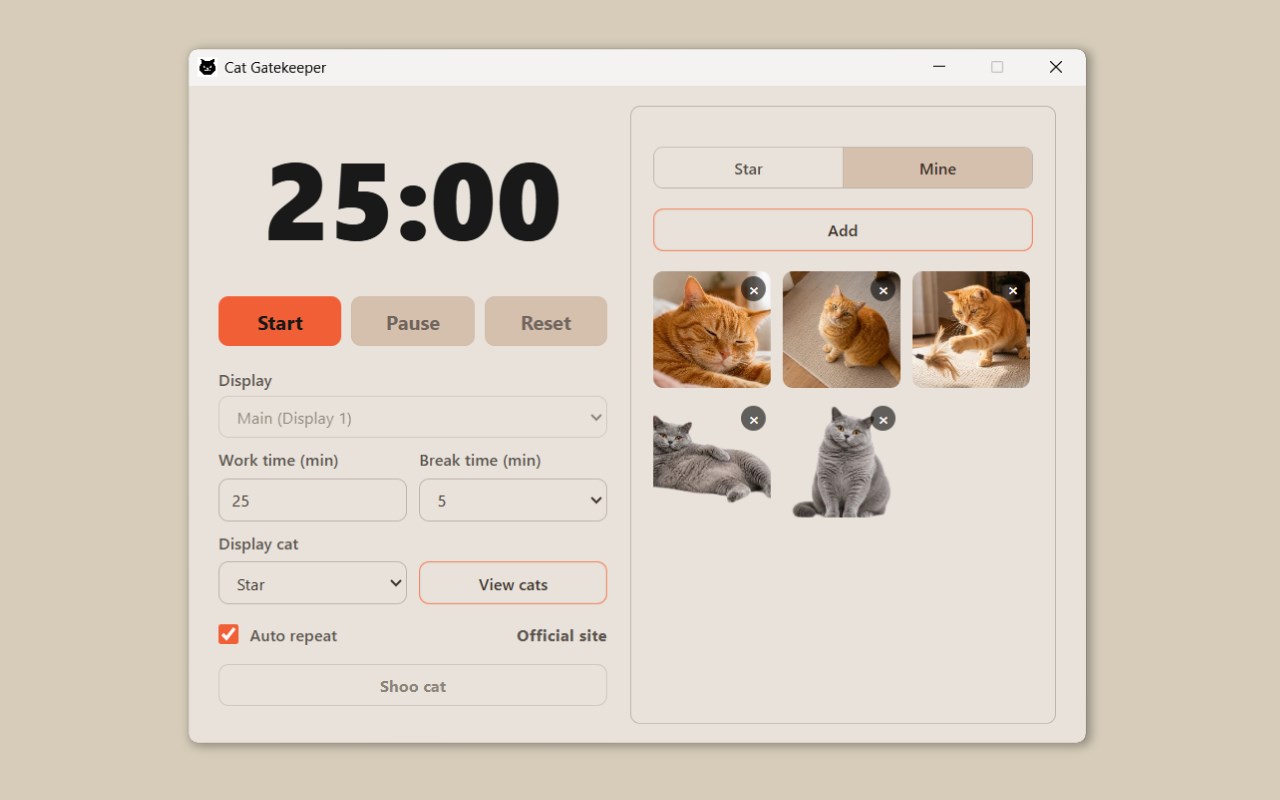Minimize the Cat Gatekeeper window
The image size is (1280, 800).
click(x=939, y=67)
